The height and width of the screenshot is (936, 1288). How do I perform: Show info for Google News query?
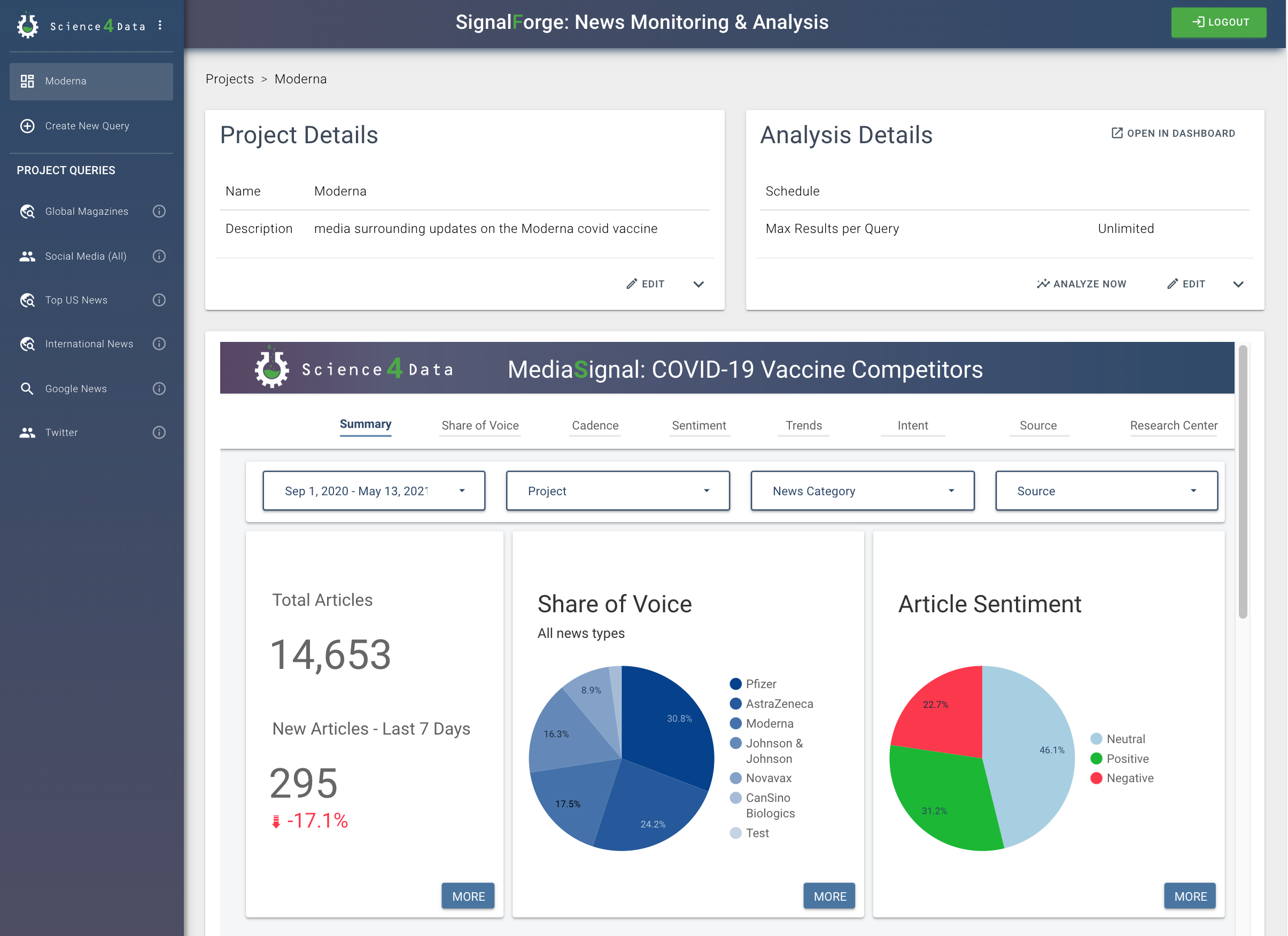[160, 389]
